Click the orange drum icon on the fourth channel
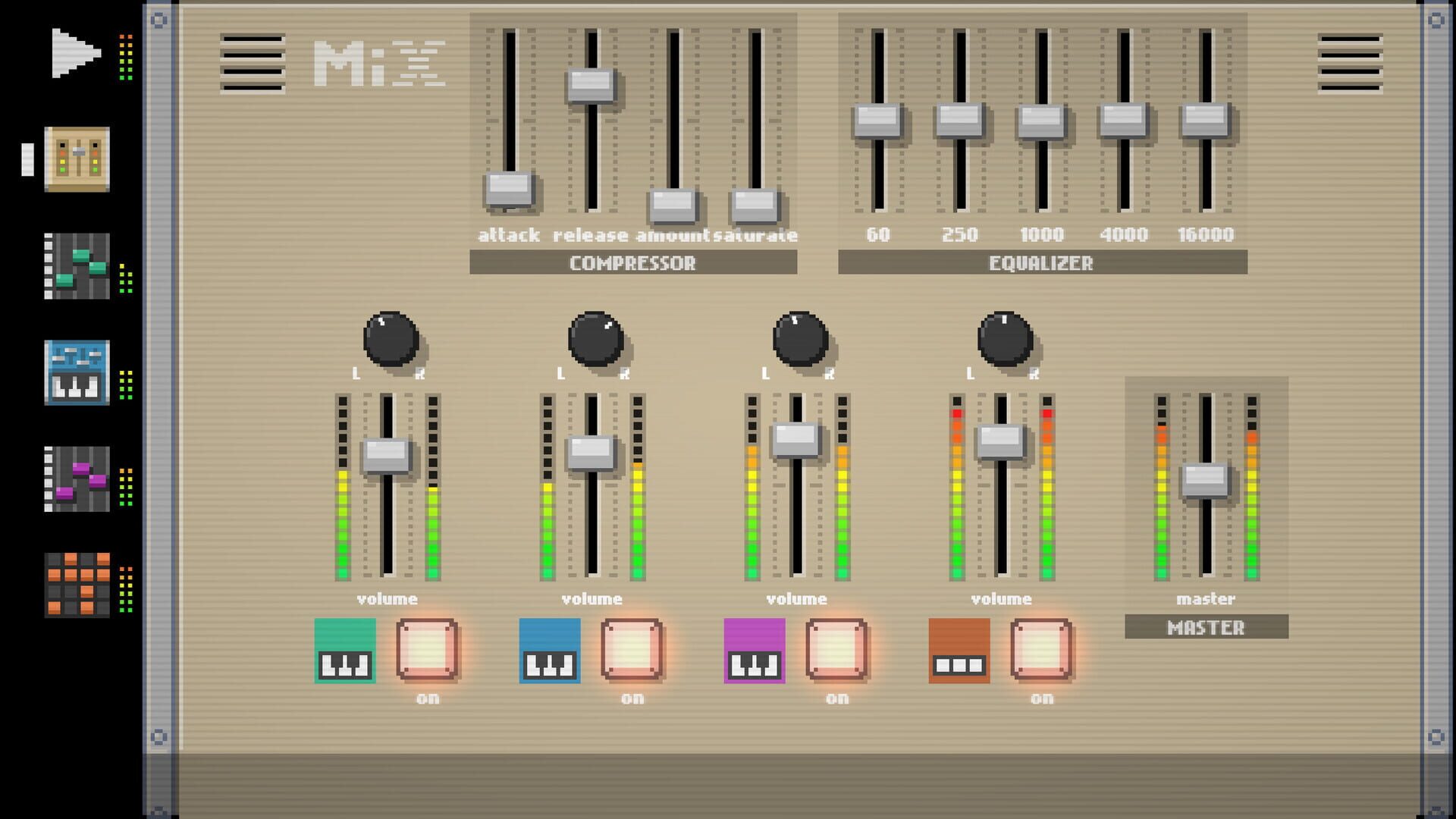Image resolution: width=1456 pixels, height=819 pixels. pos(958,651)
